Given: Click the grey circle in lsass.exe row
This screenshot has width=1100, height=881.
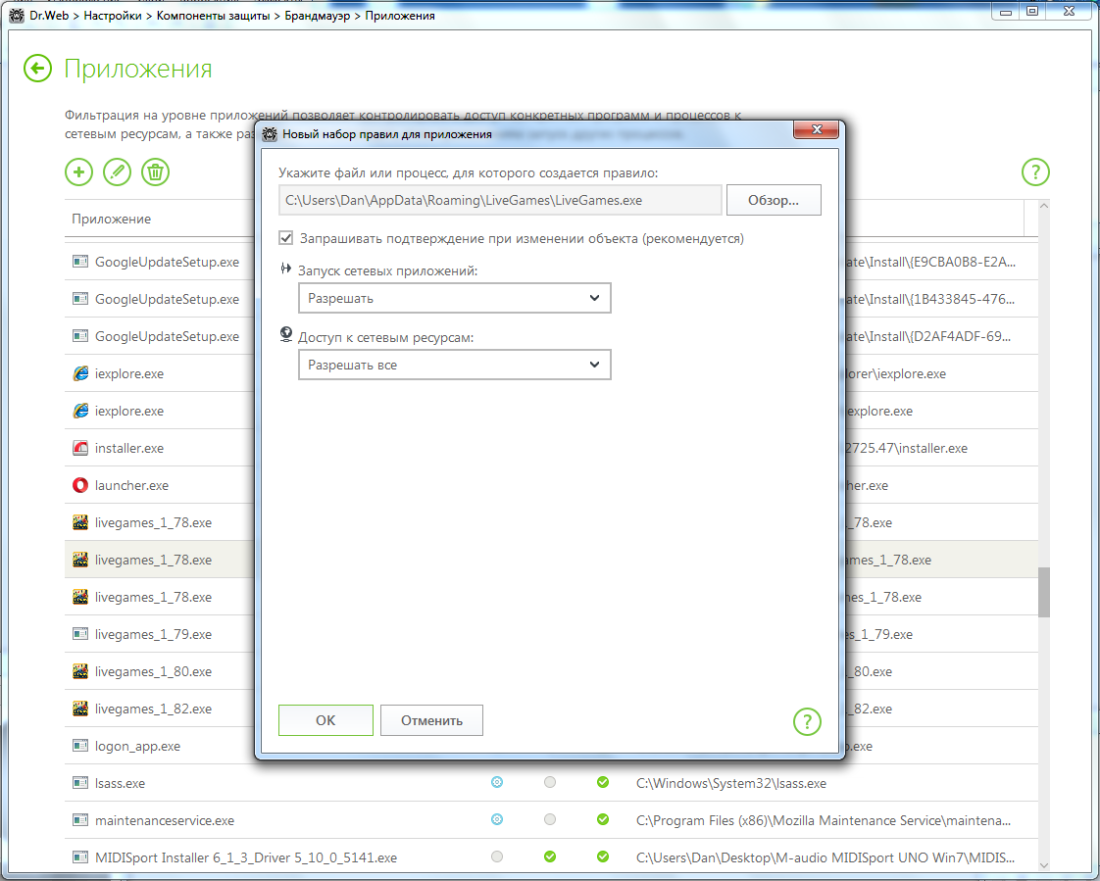Looking at the screenshot, I should click(x=550, y=782).
